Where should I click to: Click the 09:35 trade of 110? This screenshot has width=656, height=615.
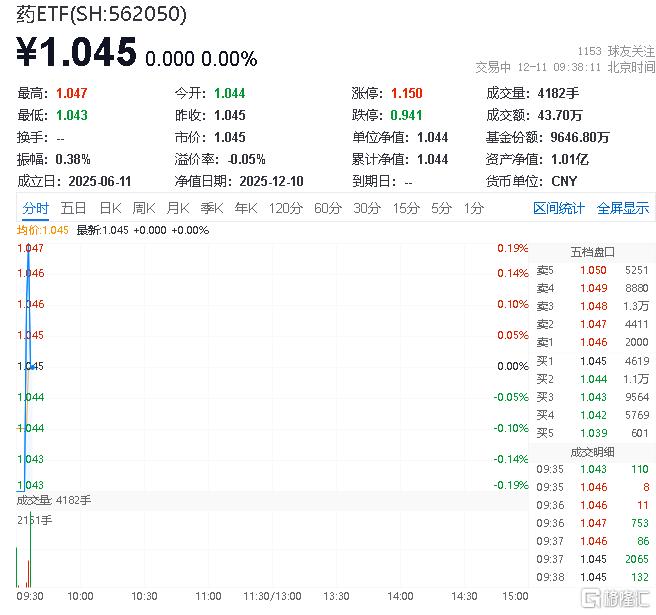tap(592, 469)
